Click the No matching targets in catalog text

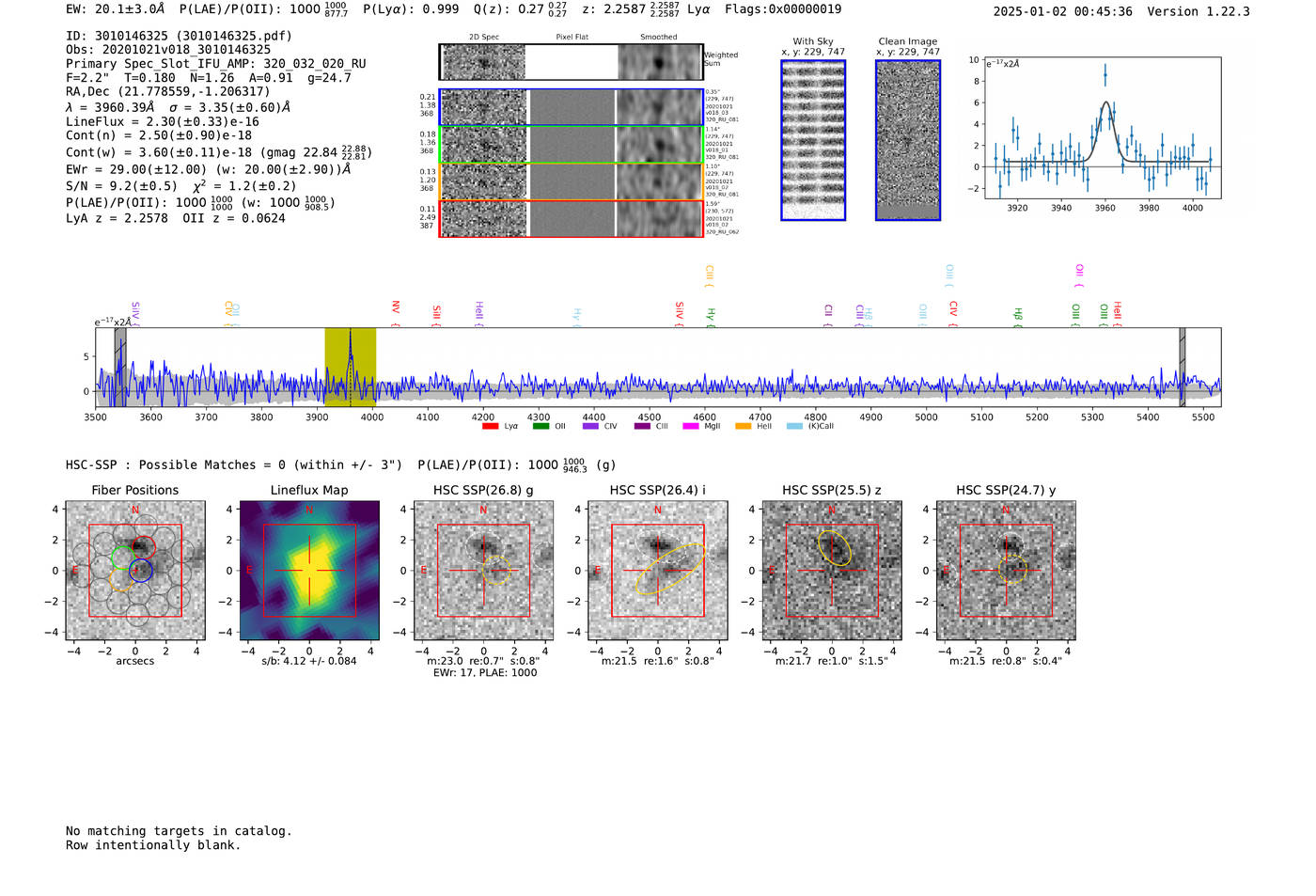click(x=179, y=831)
